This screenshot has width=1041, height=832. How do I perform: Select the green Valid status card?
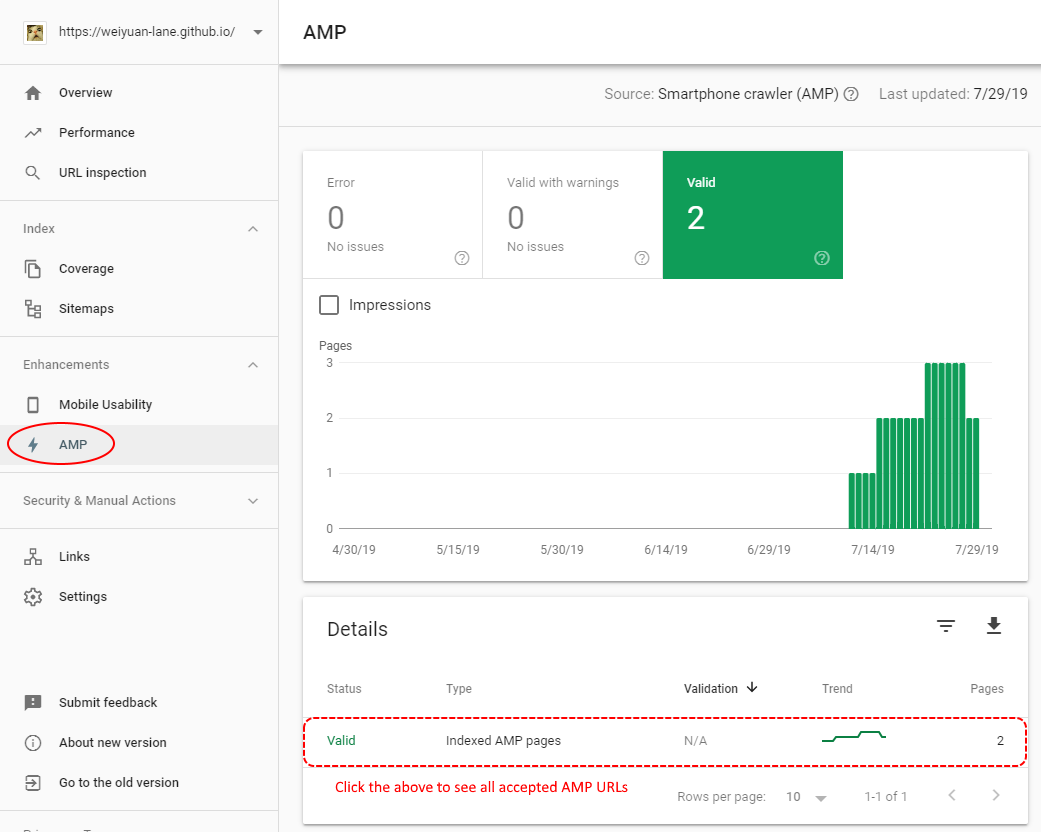tap(752, 215)
